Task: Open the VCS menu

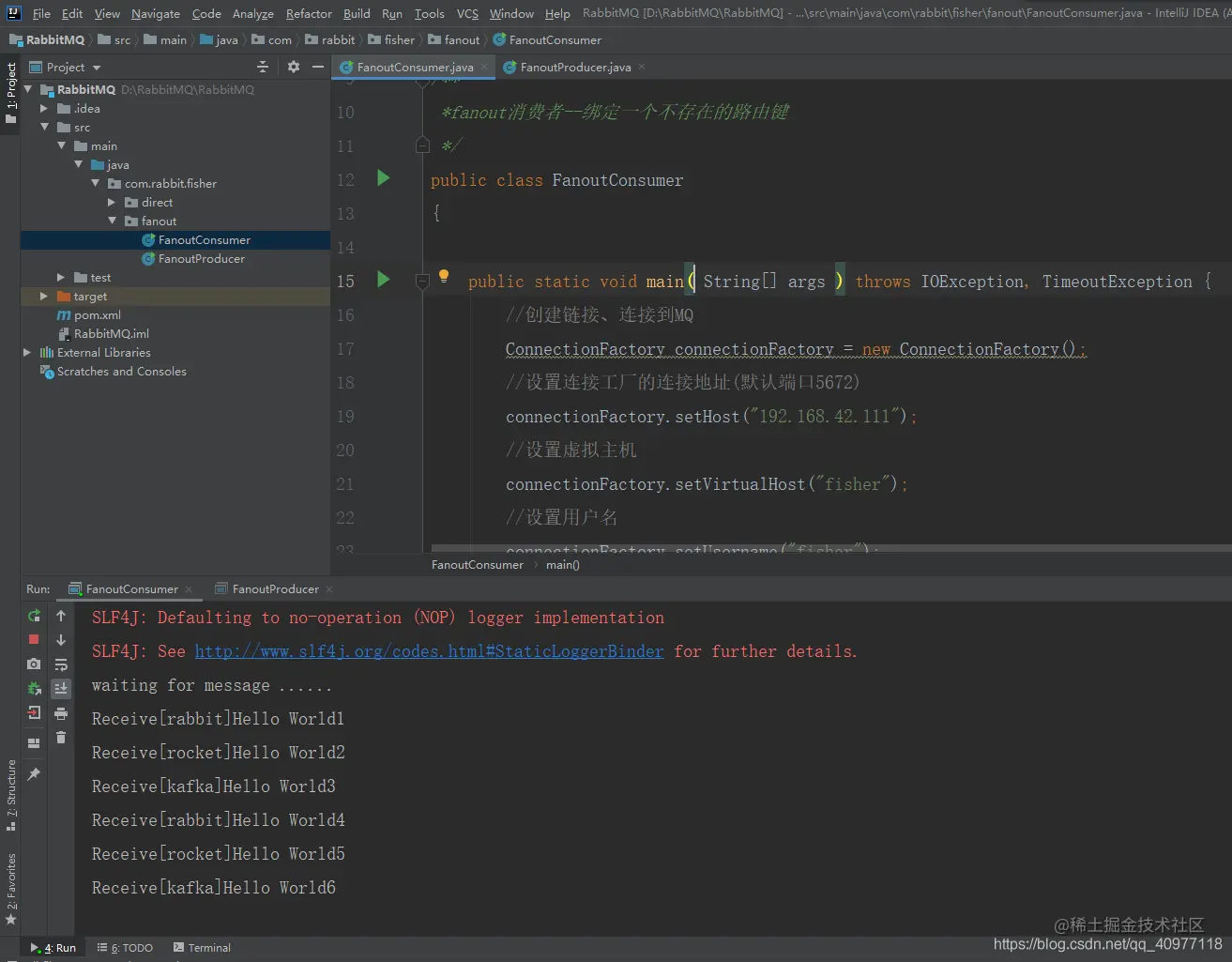Action: tap(467, 13)
